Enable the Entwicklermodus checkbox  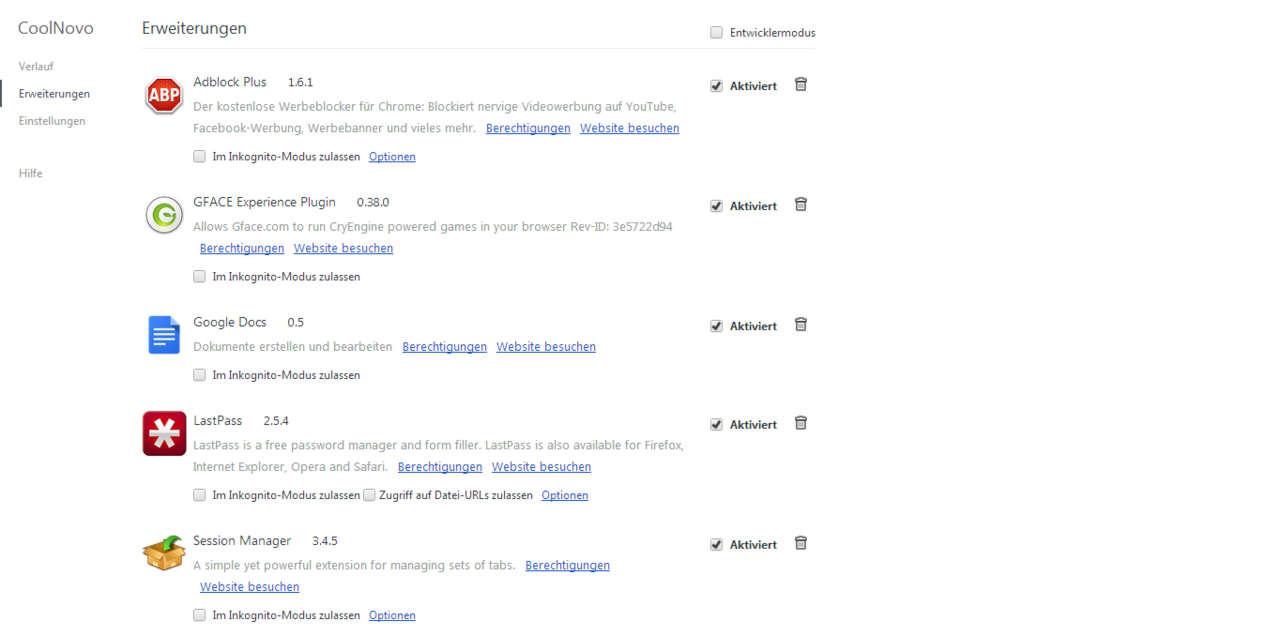717,33
